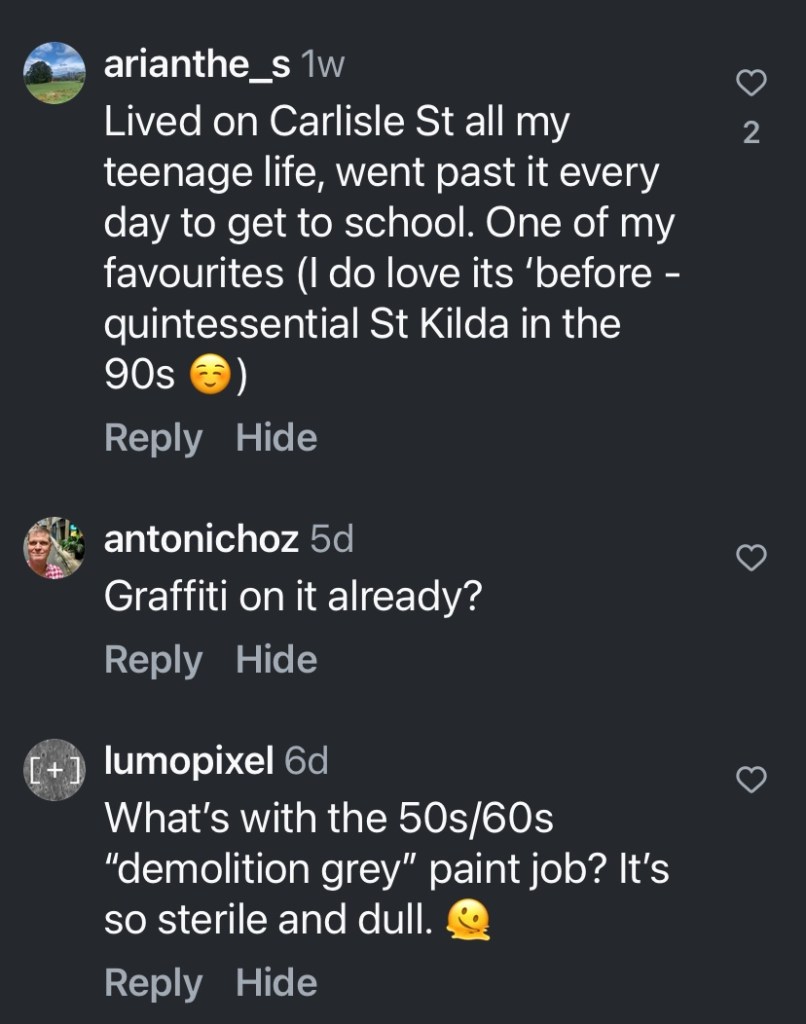Viewport: 806px width, 1024px height.
Task: Visit the lumopixel username link
Action: tap(189, 762)
